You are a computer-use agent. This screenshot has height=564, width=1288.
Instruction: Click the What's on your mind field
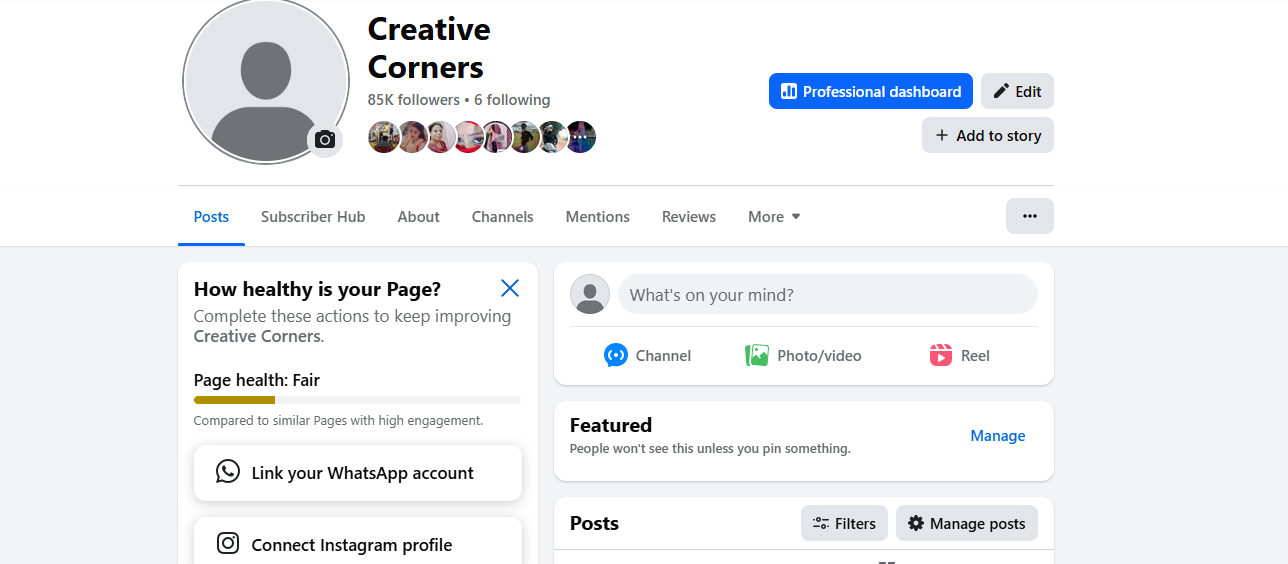click(x=827, y=295)
